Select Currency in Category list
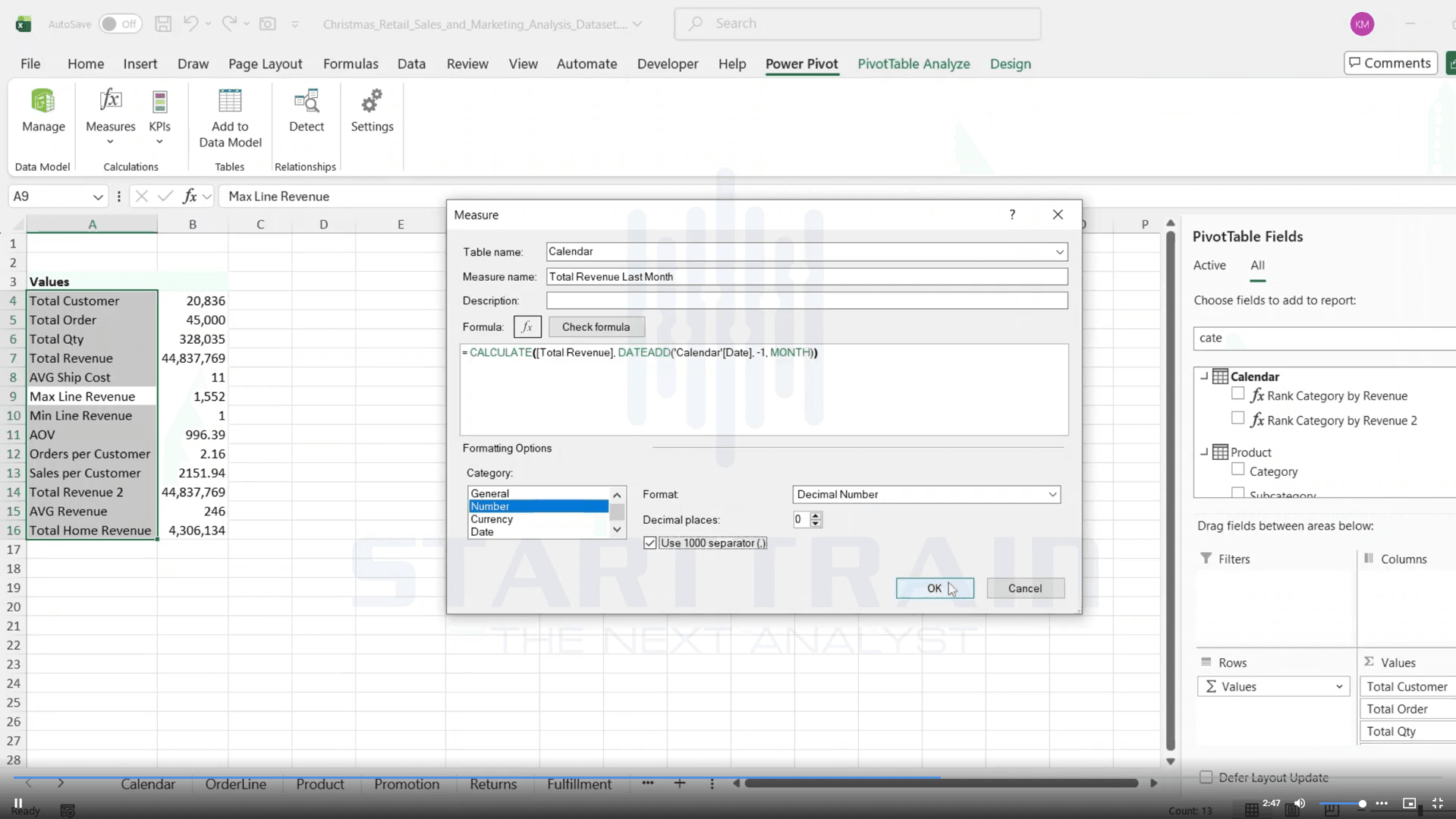This screenshot has height=819, width=1456. coord(538,519)
